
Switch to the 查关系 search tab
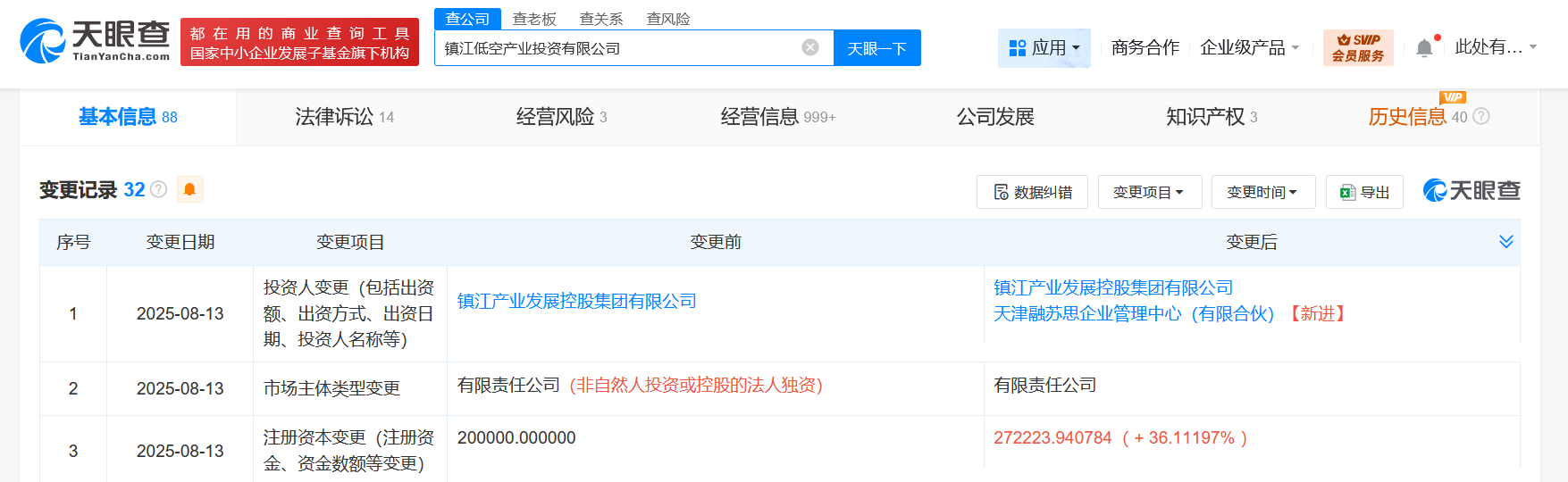601,19
